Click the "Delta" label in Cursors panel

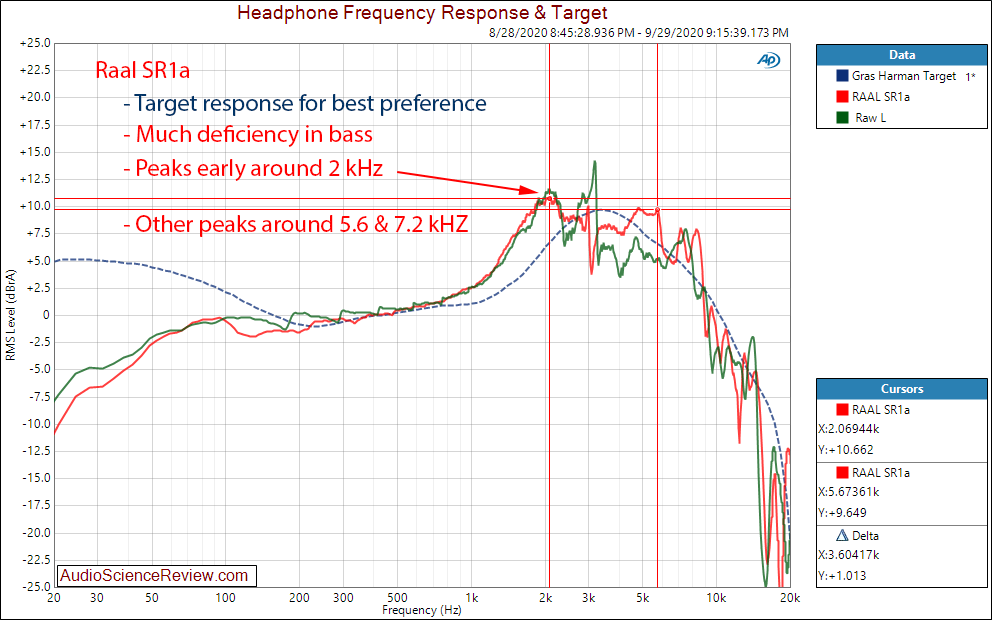865,536
